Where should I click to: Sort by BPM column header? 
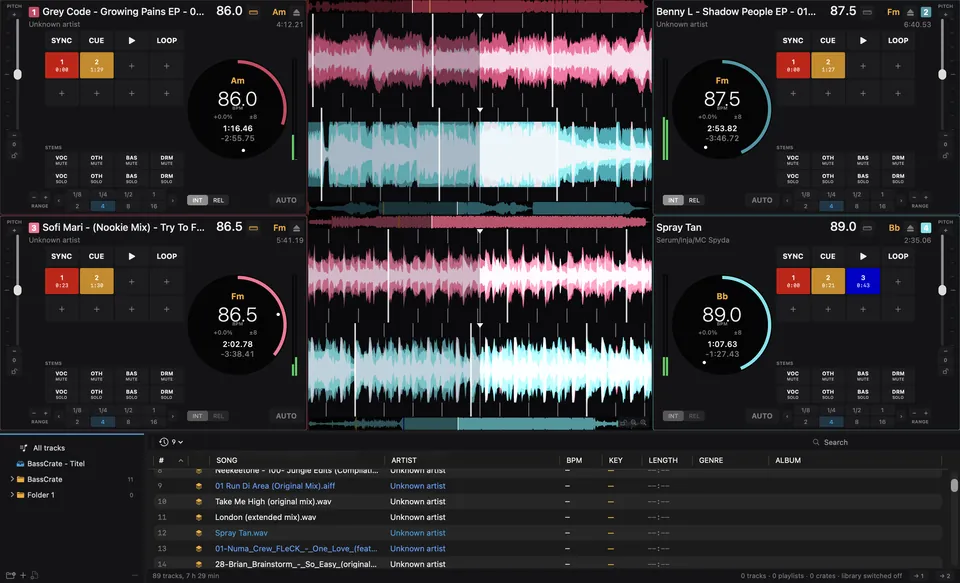tap(574, 461)
